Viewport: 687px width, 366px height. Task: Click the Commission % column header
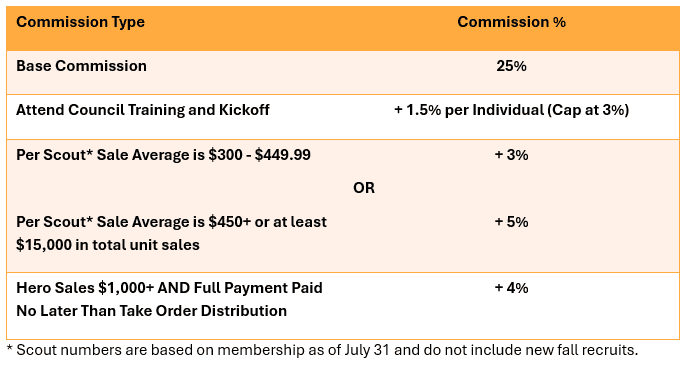511,22
